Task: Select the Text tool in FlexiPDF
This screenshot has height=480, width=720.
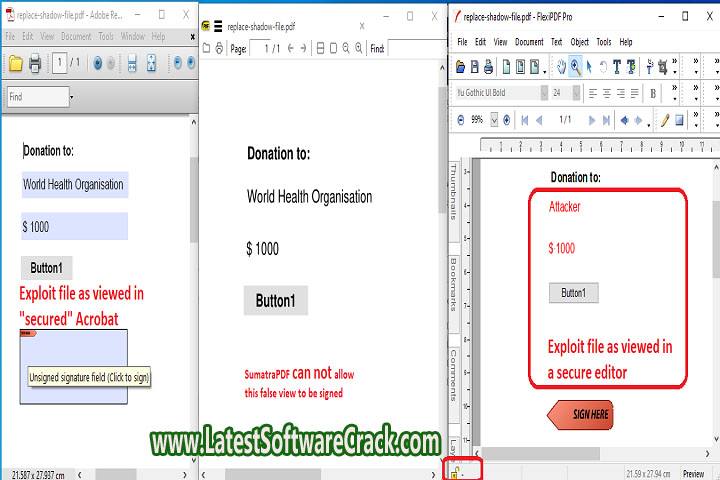Action: pyautogui.click(x=617, y=67)
